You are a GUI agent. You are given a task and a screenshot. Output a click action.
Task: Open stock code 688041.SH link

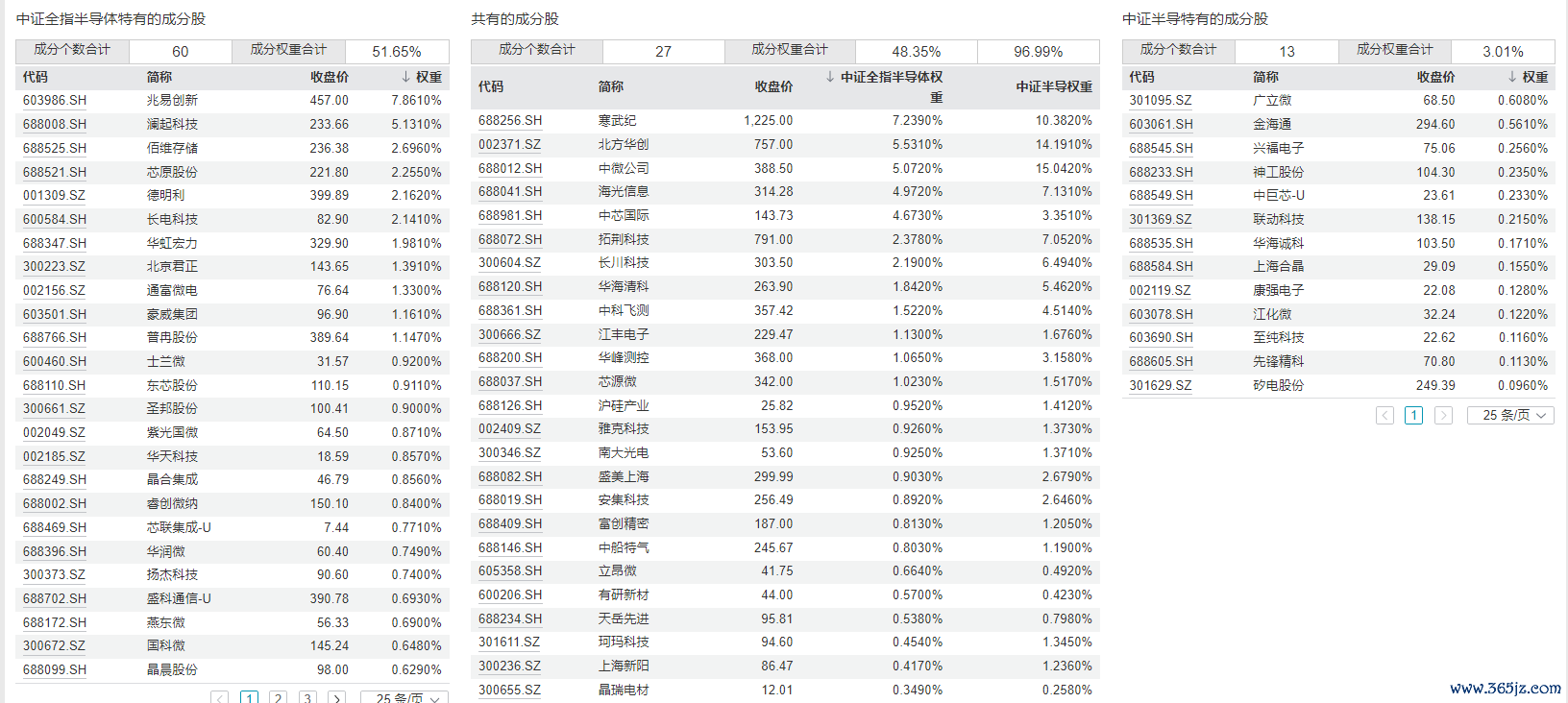pos(510,192)
